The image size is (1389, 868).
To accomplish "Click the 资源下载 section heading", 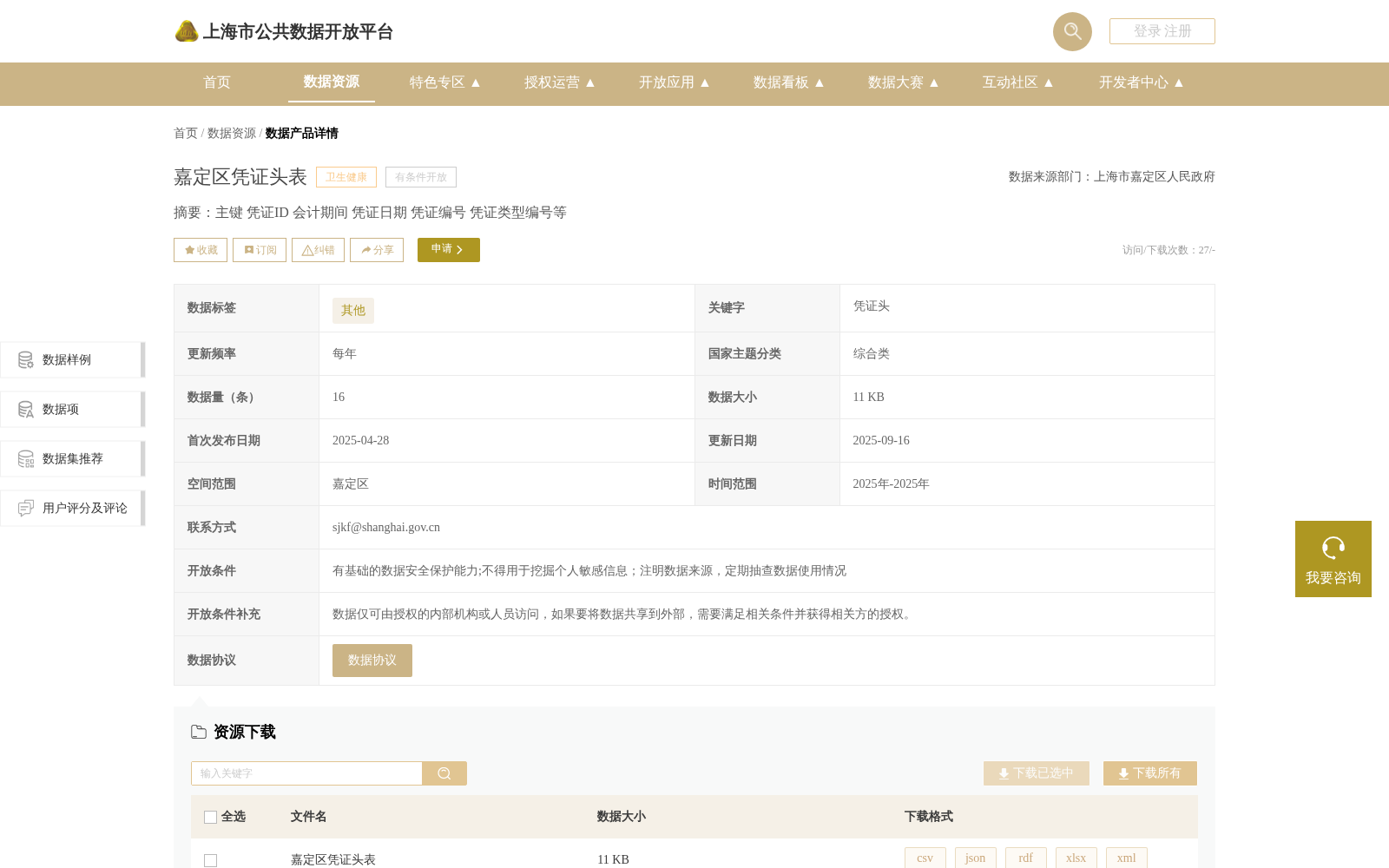I will click(x=245, y=732).
